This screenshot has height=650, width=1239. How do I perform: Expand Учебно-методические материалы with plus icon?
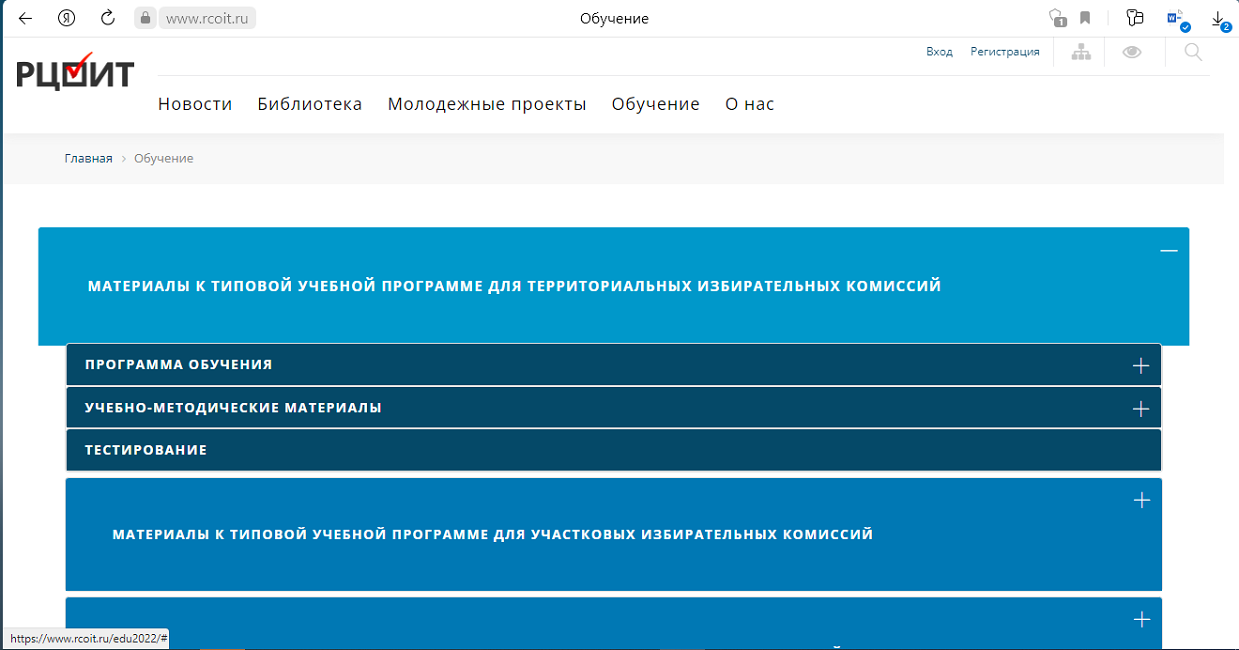tap(1141, 409)
